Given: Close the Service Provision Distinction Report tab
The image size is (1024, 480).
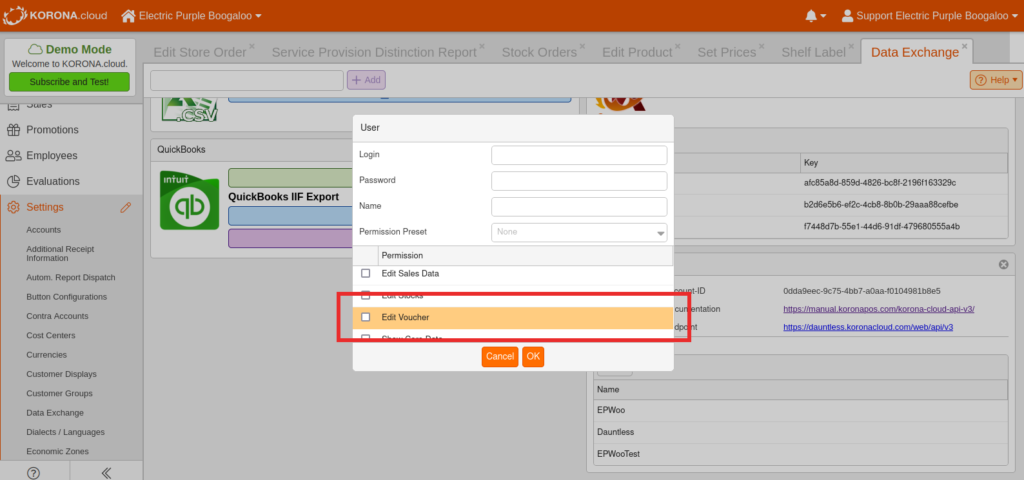Looking at the screenshot, I should pos(482,46).
